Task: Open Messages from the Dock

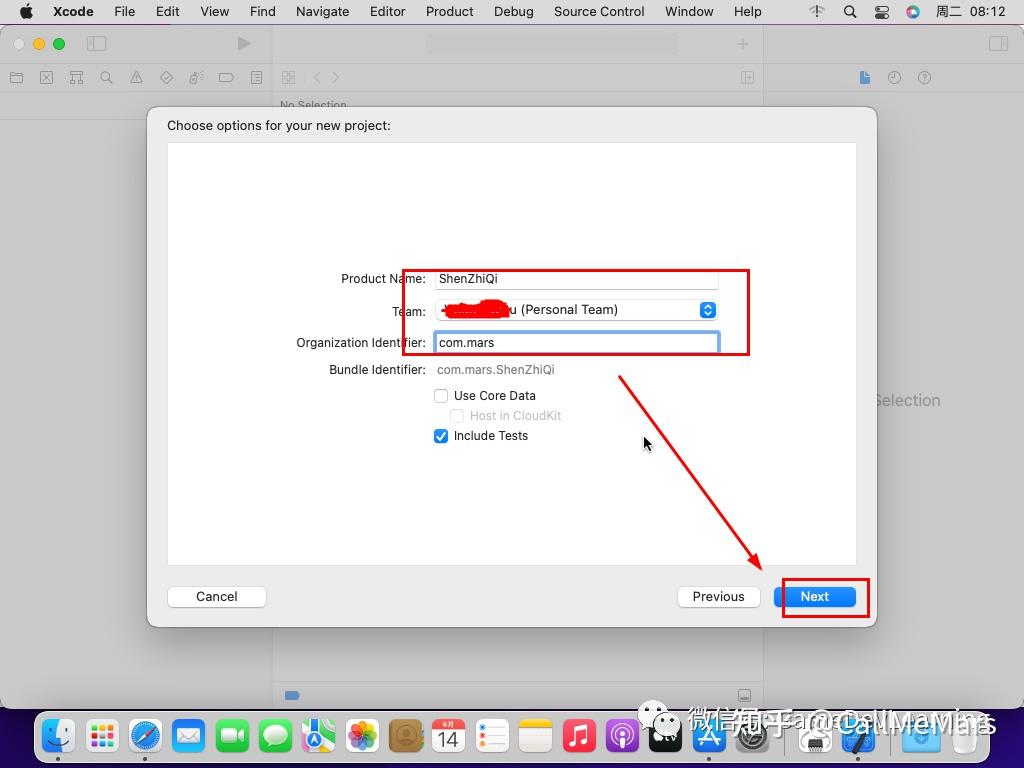Action: (x=275, y=736)
